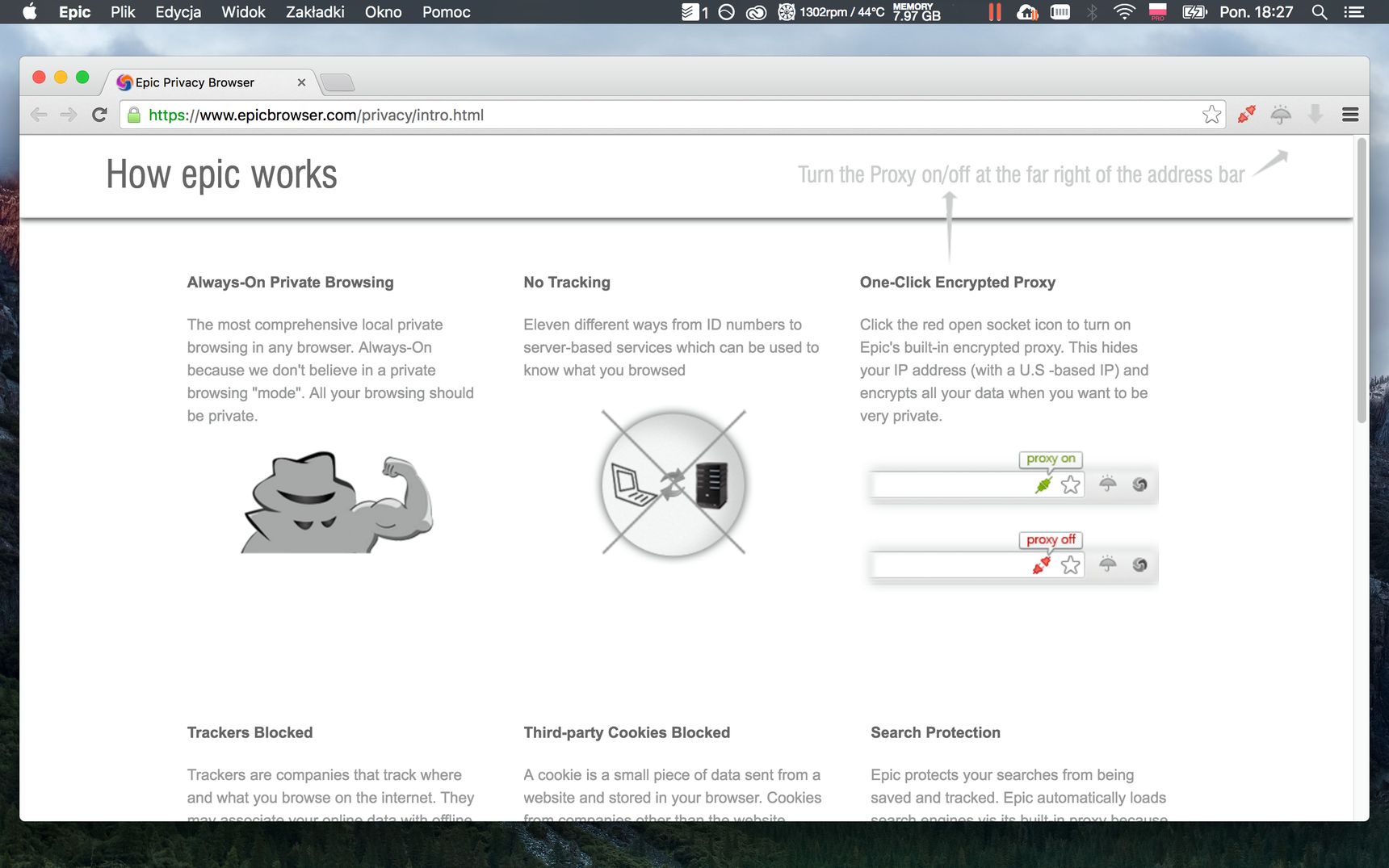This screenshot has width=1389, height=868.
Task: Click the Turn the Proxy on/off hint text
Action: (1022, 174)
